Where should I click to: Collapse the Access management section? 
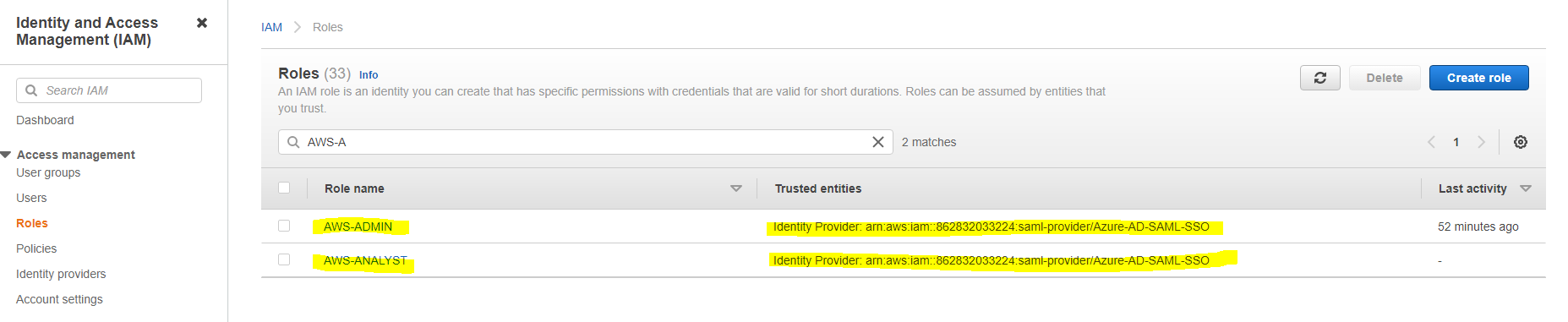tap(6, 155)
